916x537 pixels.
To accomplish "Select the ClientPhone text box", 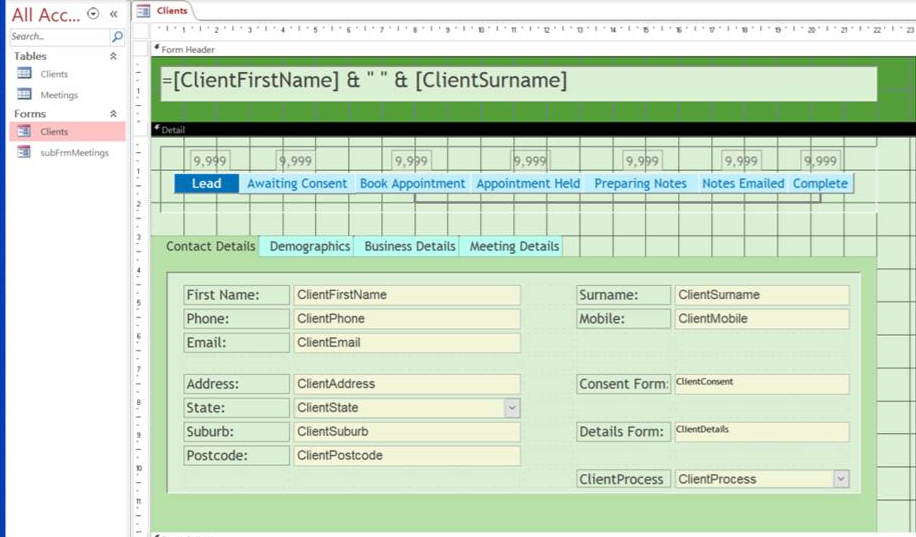I will coord(407,319).
